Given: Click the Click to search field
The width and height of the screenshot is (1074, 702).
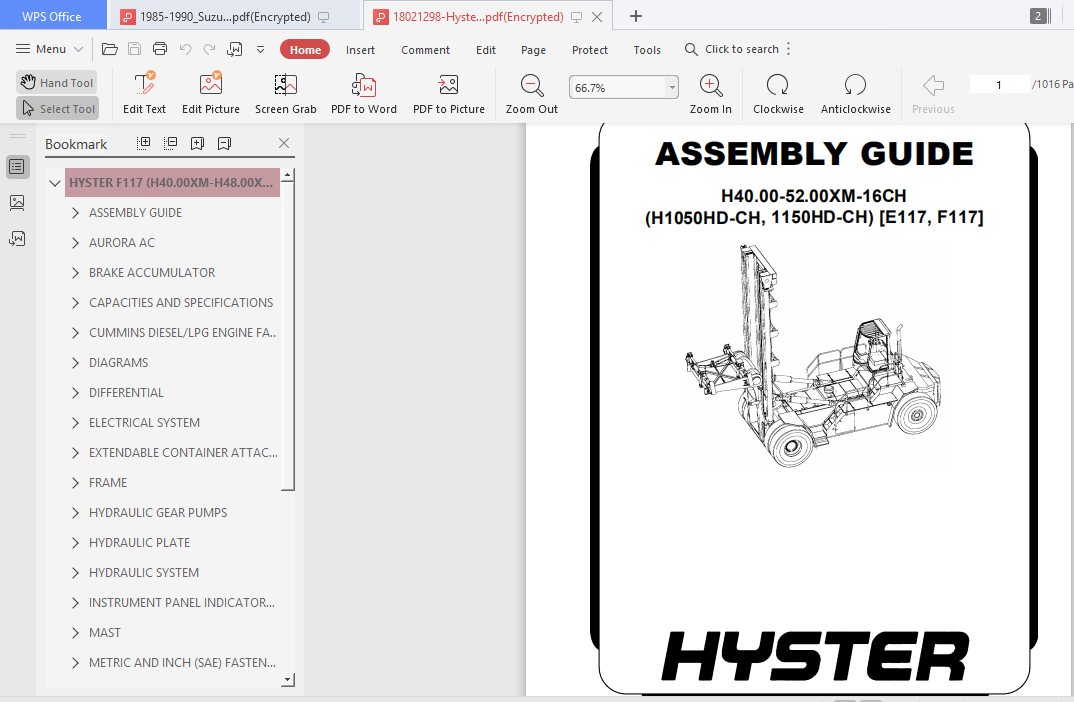Looking at the screenshot, I should [x=742, y=49].
